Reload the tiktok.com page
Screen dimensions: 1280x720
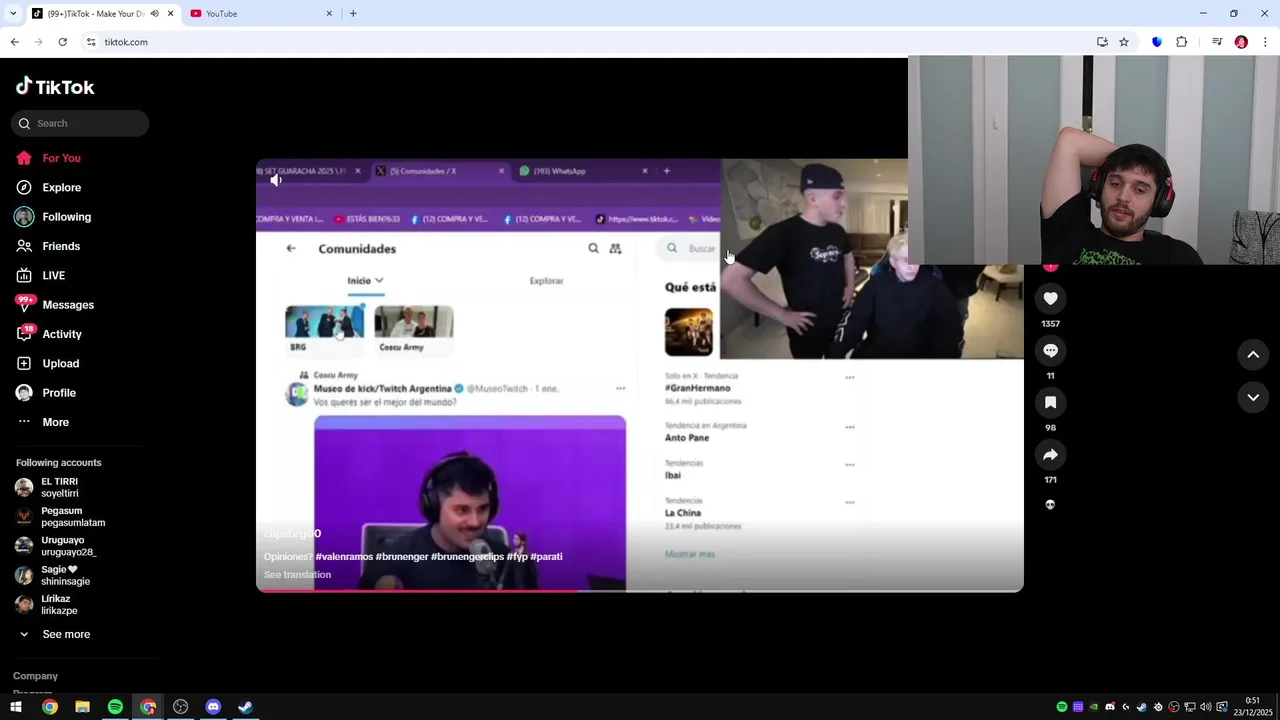pyautogui.click(x=62, y=42)
